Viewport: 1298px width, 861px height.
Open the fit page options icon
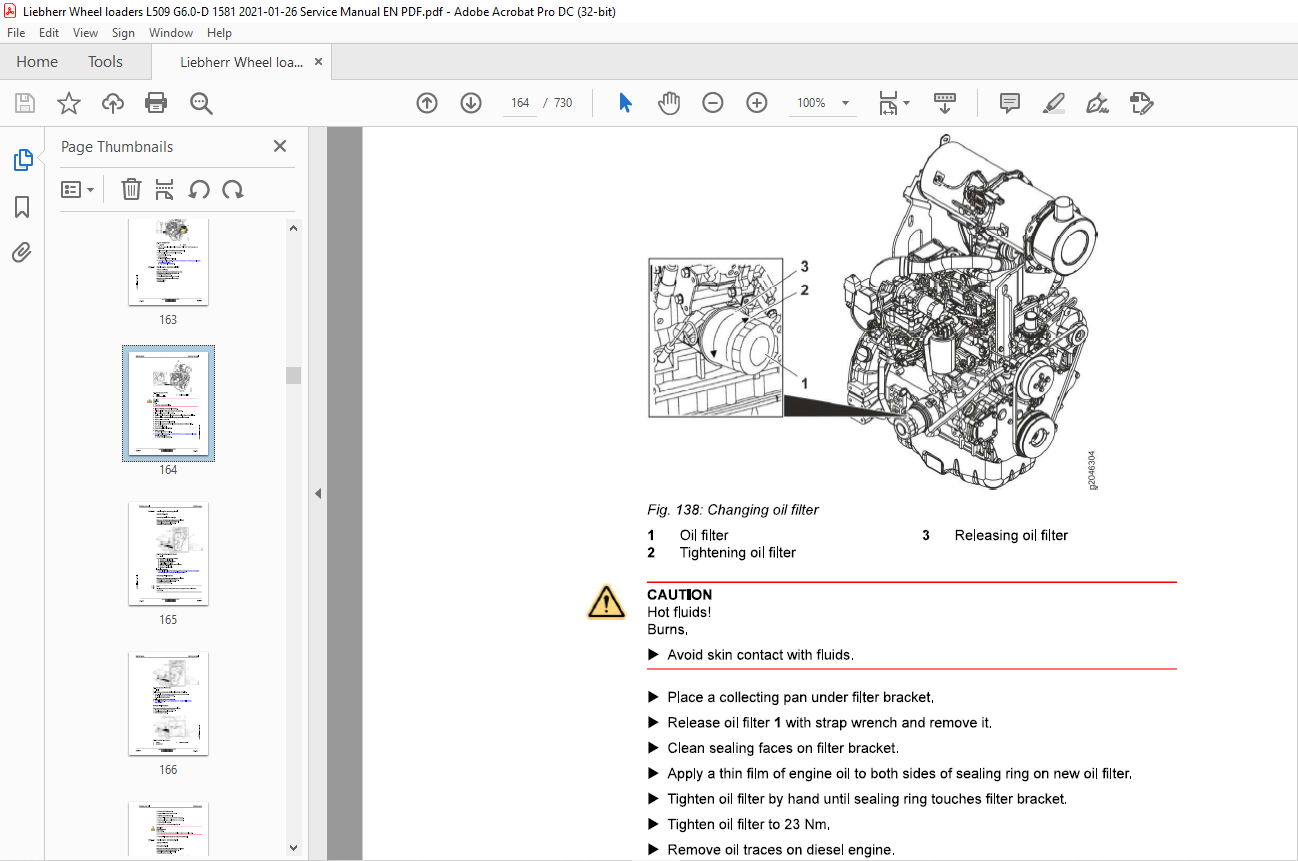click(894, 103)
